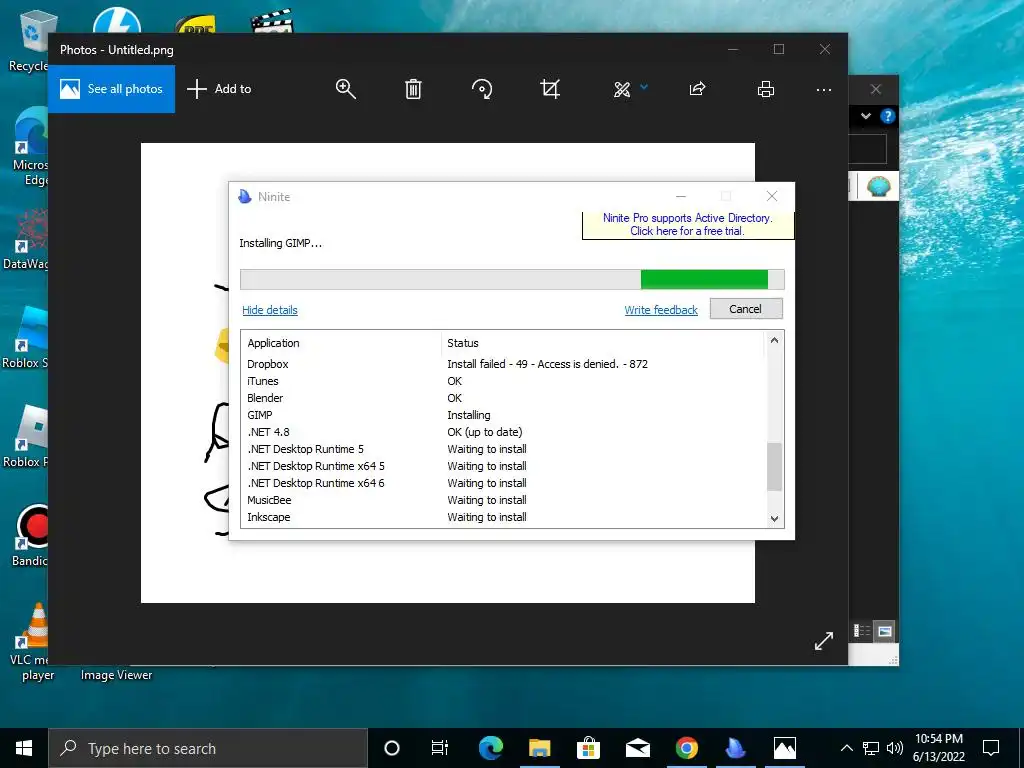Screen dimensions: 1024x768
Task: Click the Install failed Access is denied status
Action: (x=547, y=364)
